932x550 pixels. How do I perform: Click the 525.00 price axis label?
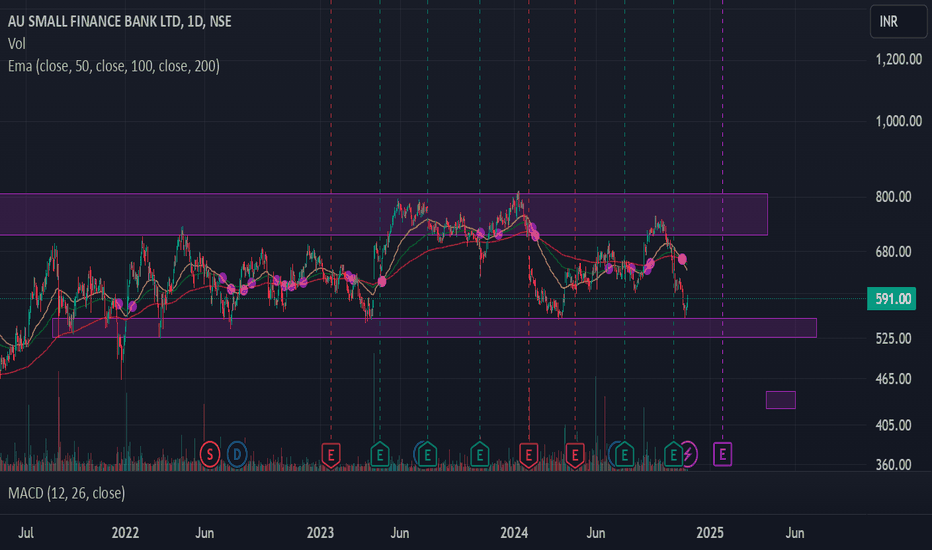[x=893, y=338]
